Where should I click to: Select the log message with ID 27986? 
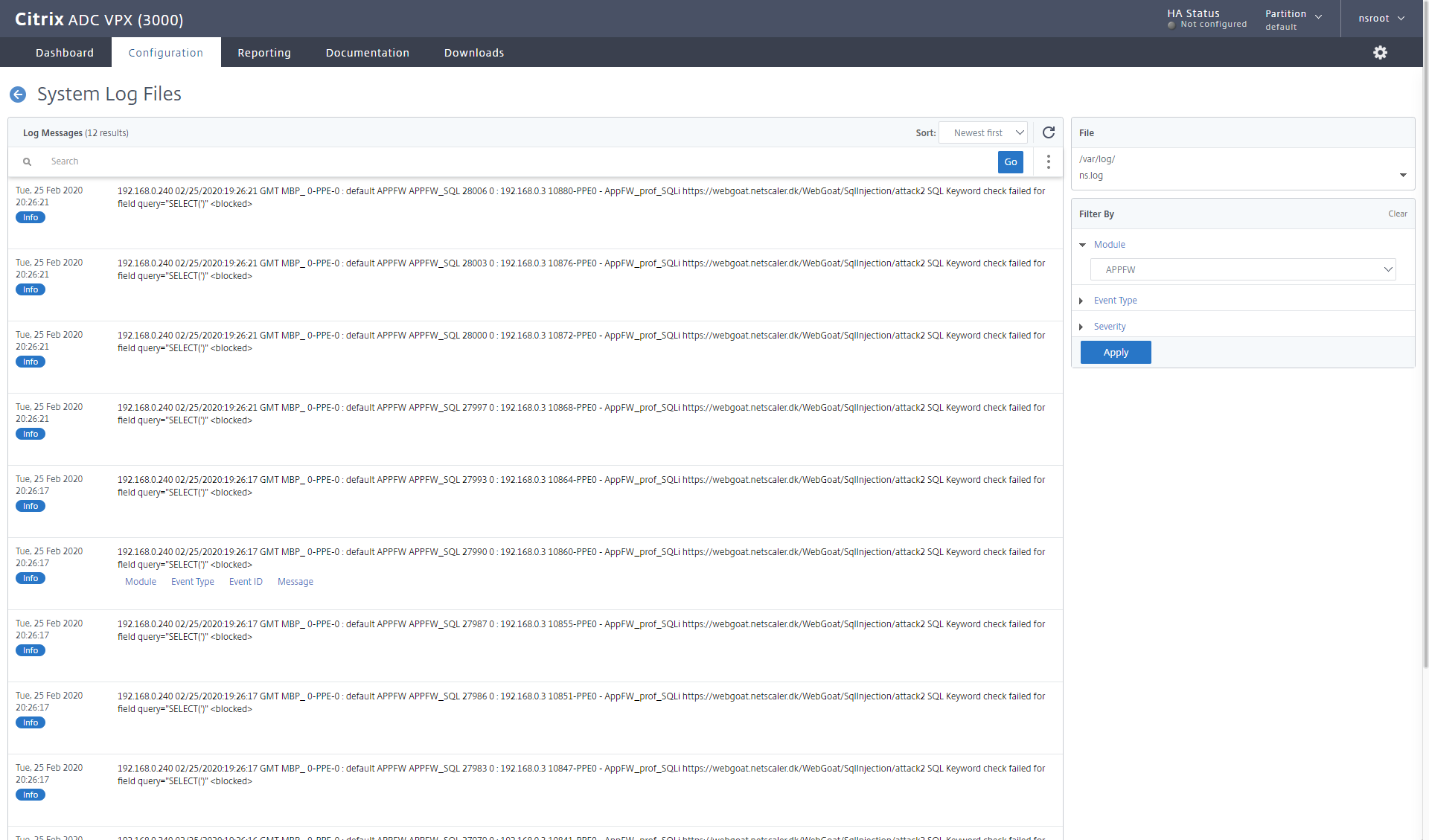point(535,718)
